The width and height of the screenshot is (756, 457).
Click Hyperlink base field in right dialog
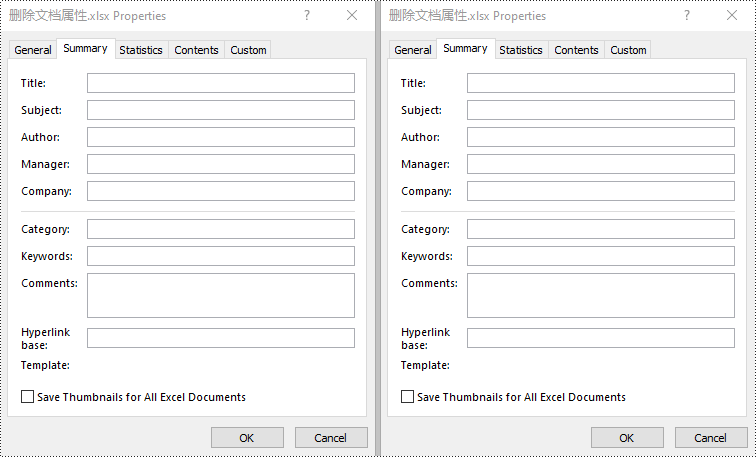pyautogui.click(x=601, y=338)
